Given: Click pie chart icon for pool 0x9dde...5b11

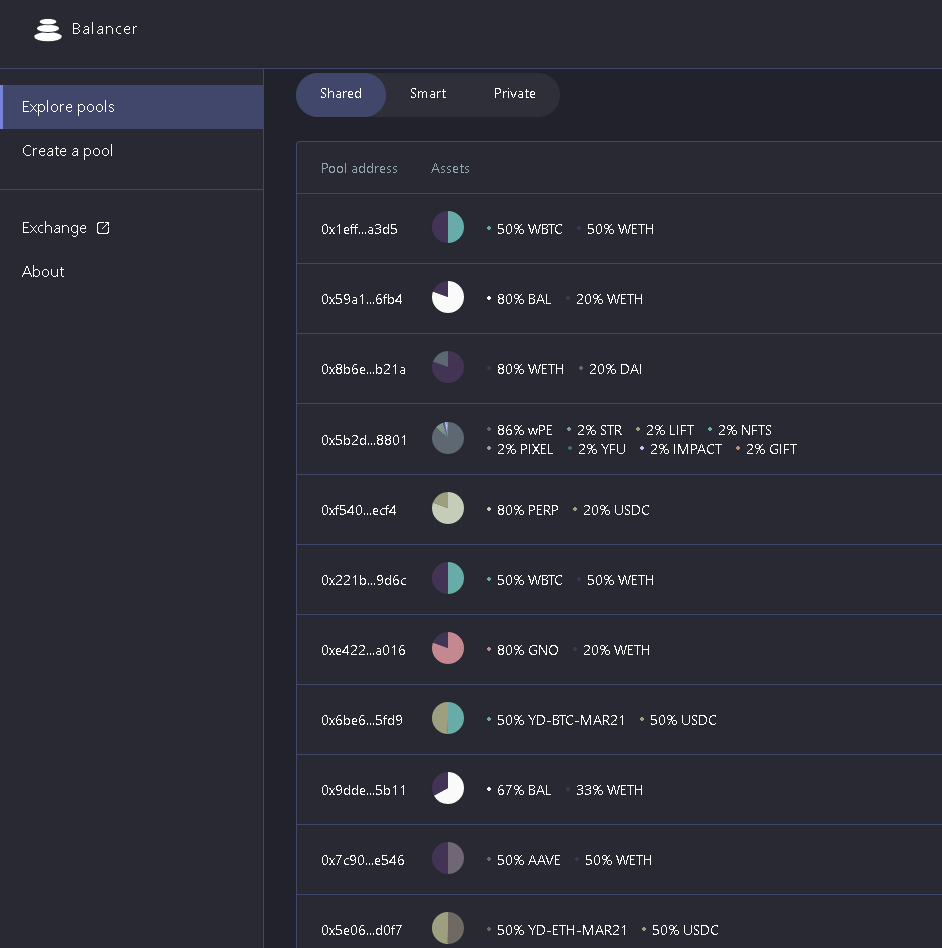Looking at the screenshot, I should 448,789.
